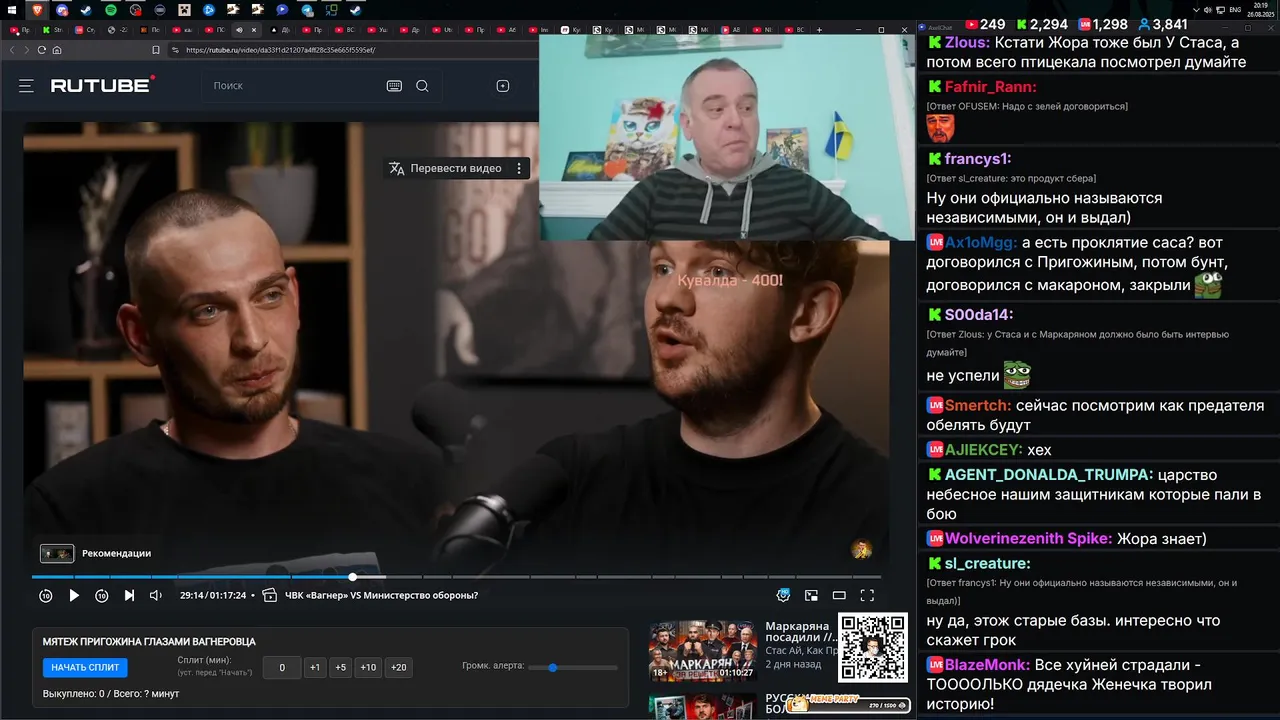Switch to the ВС browser tab after Пр
Viewport: 1280px width, 720px height.
(x=345, y=30)
